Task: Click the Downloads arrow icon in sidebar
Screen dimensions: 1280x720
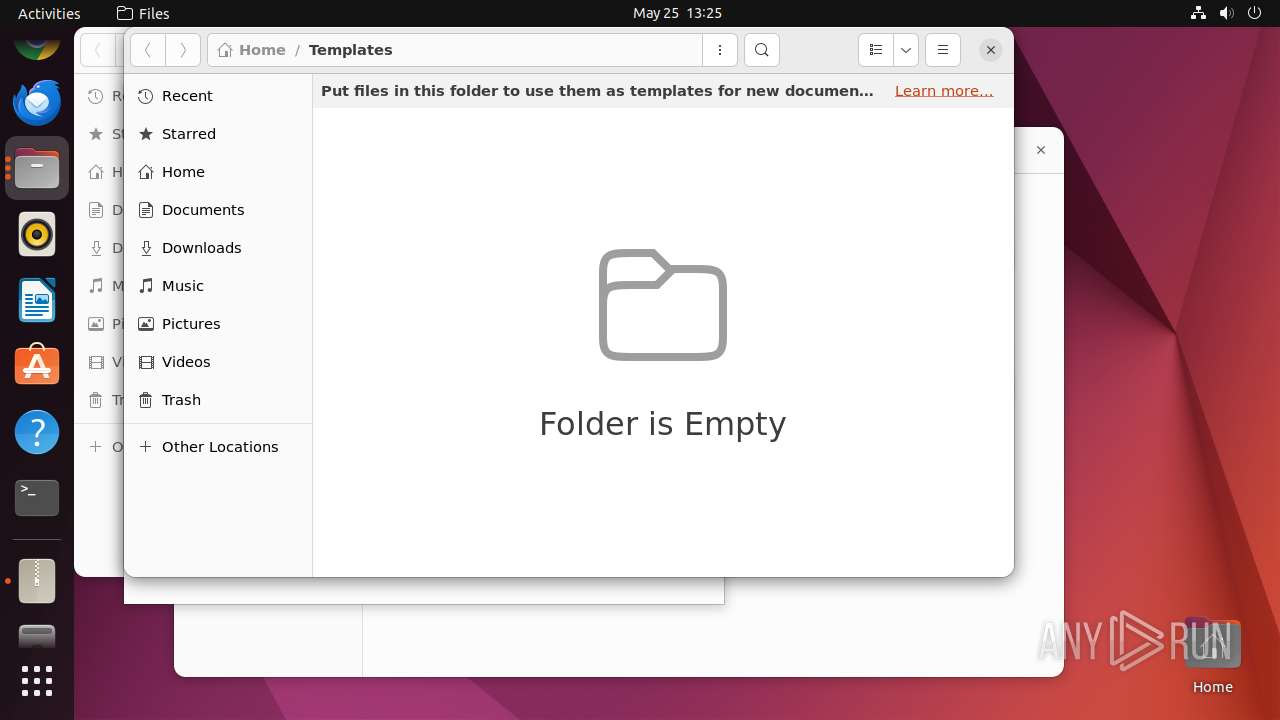Action: (x=146, y=248)
